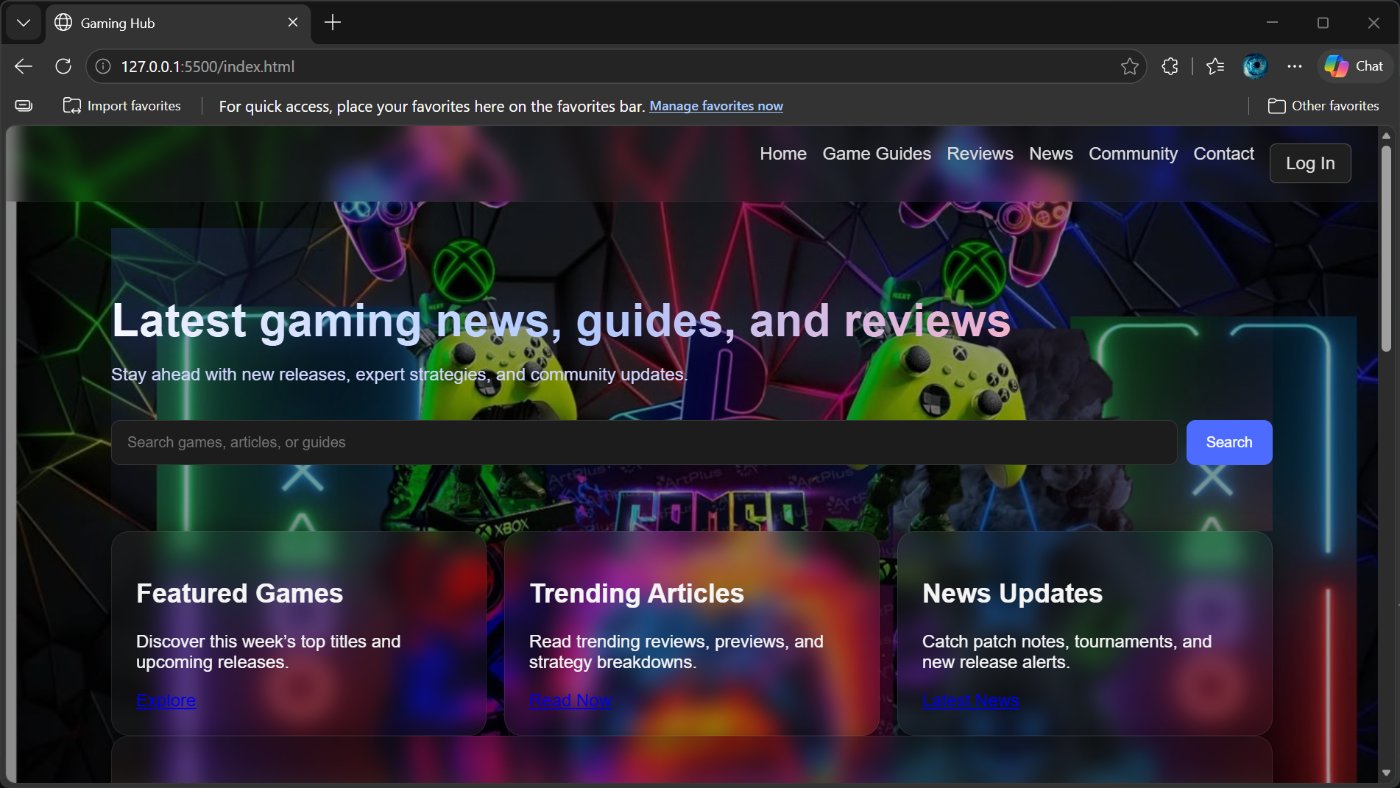This screenshot has width=1400, height=788.
Task: Follow the Explore link under Featured Games
Action: pos(166,700)
